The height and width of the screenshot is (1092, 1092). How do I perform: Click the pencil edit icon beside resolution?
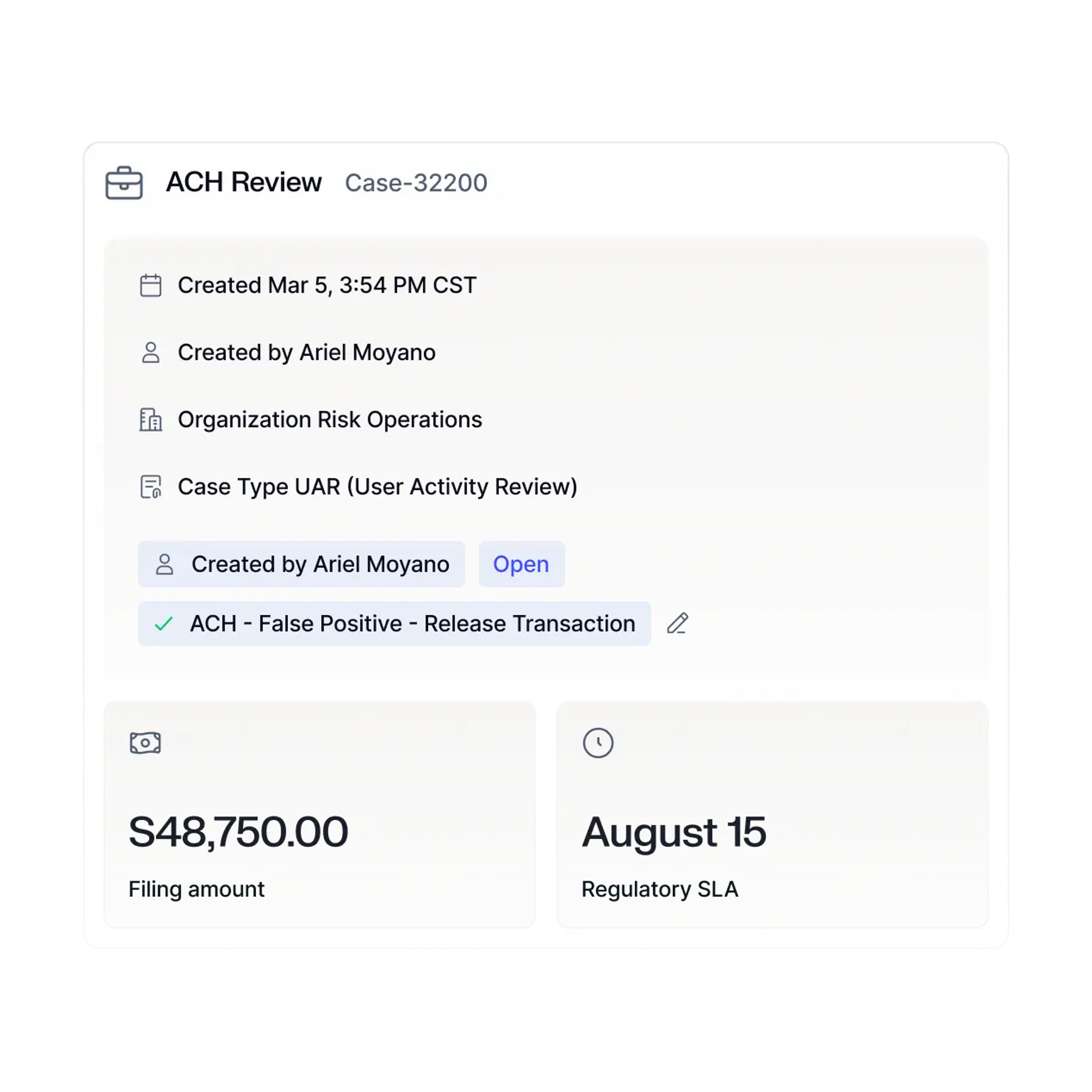click(x=677, y=623)
